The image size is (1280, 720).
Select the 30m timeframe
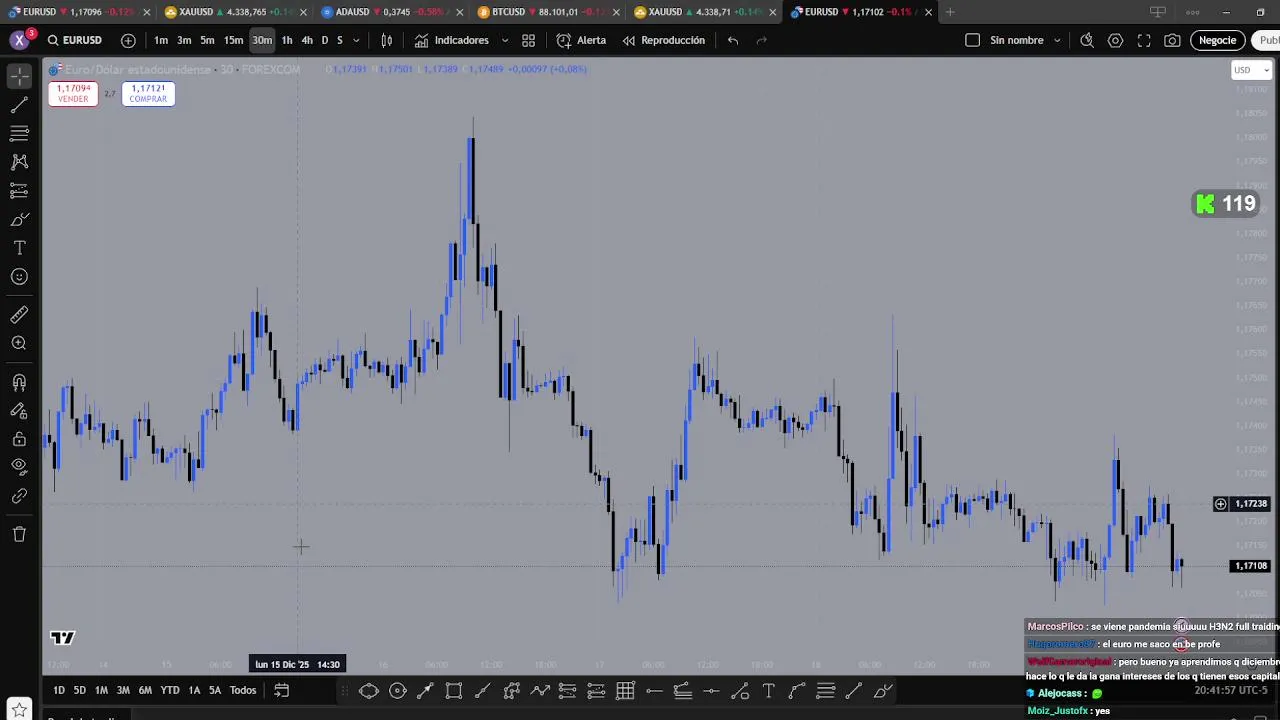[262, 40]
